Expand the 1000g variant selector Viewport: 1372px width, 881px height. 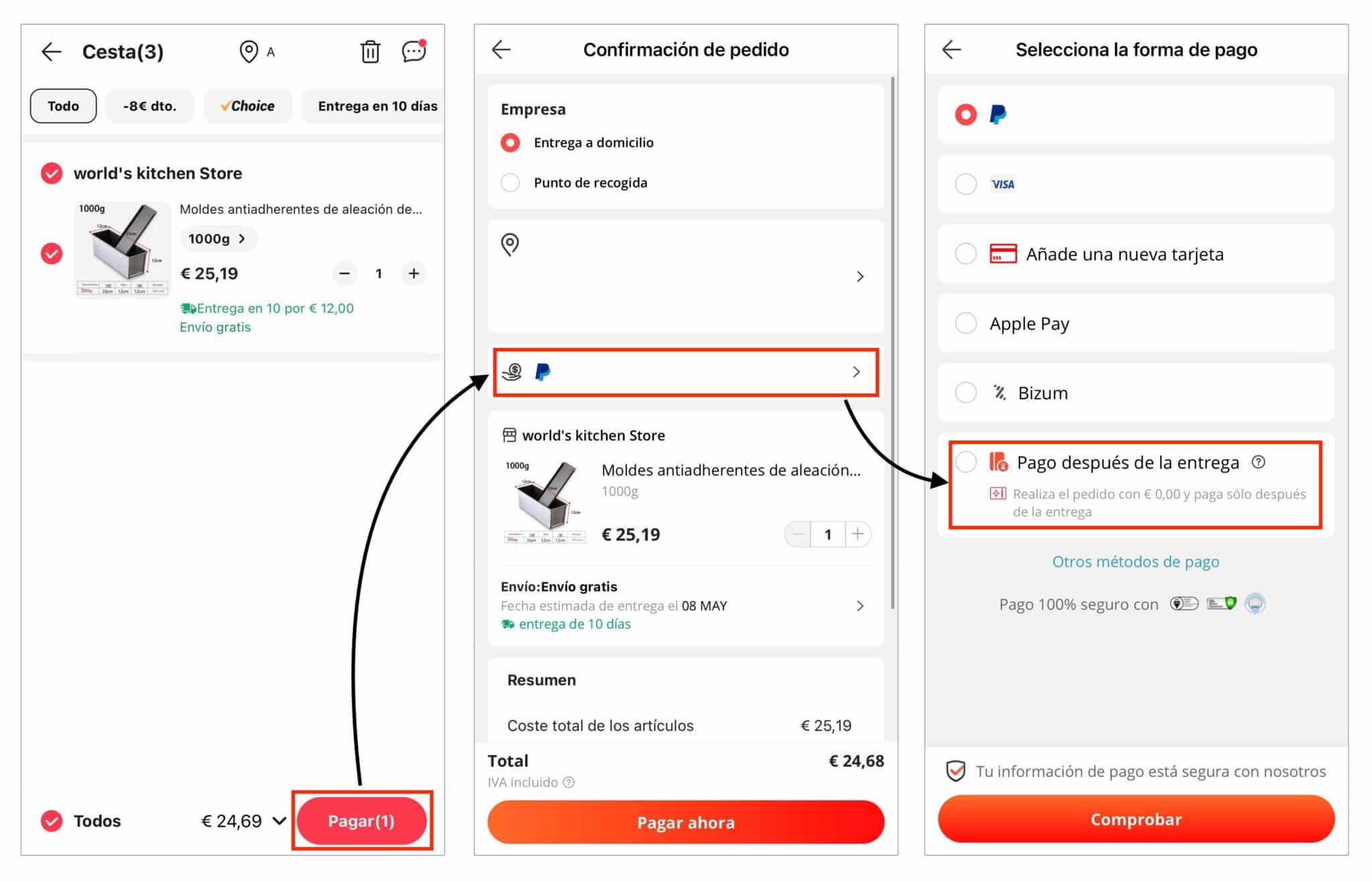218,239
